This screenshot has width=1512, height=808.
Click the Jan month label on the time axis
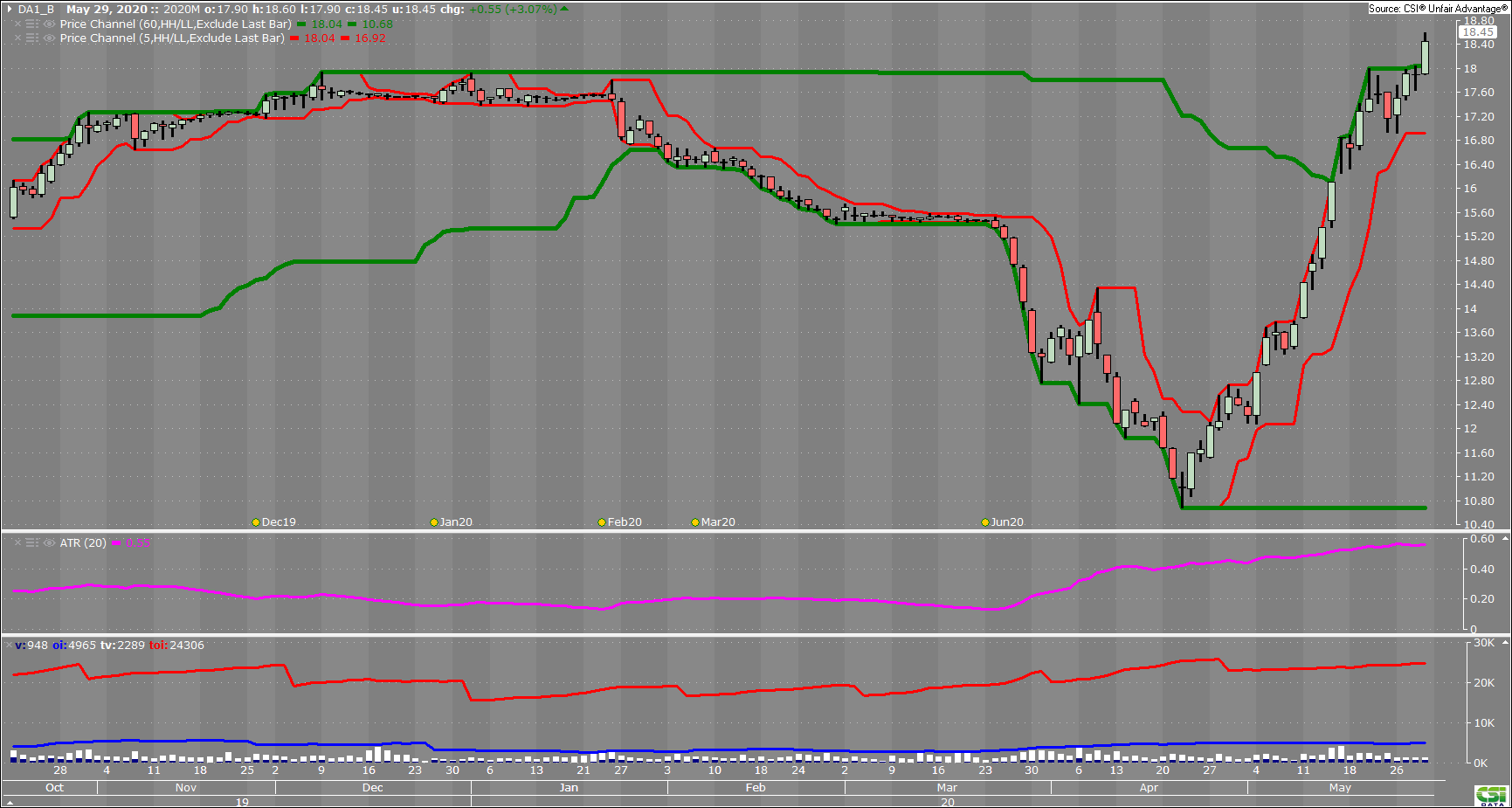(569, 788)
